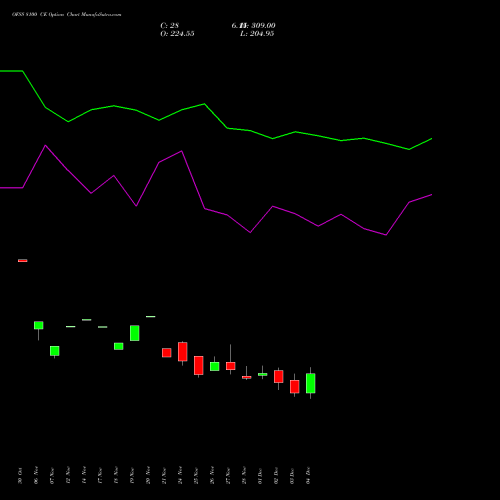This screenshot has width=500, height=500.
Task: Click the '30 Oct' date label
Action: tap(20, 476)
